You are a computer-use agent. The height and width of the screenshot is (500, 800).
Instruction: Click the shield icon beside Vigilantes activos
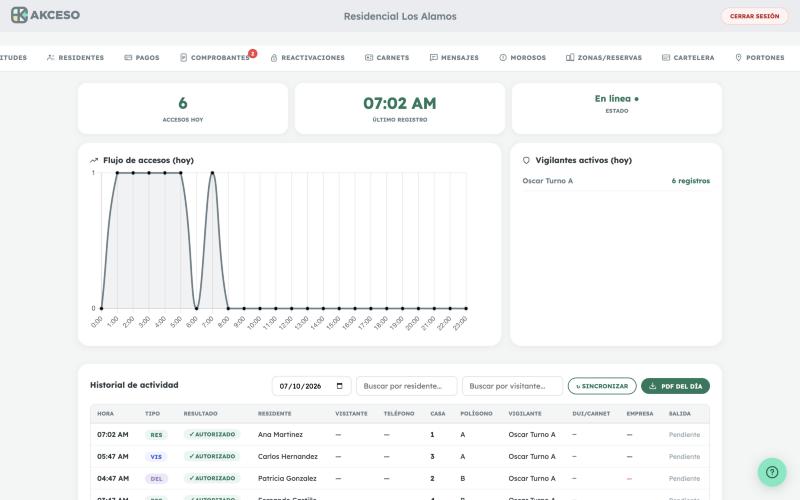[x=526, y=160]
